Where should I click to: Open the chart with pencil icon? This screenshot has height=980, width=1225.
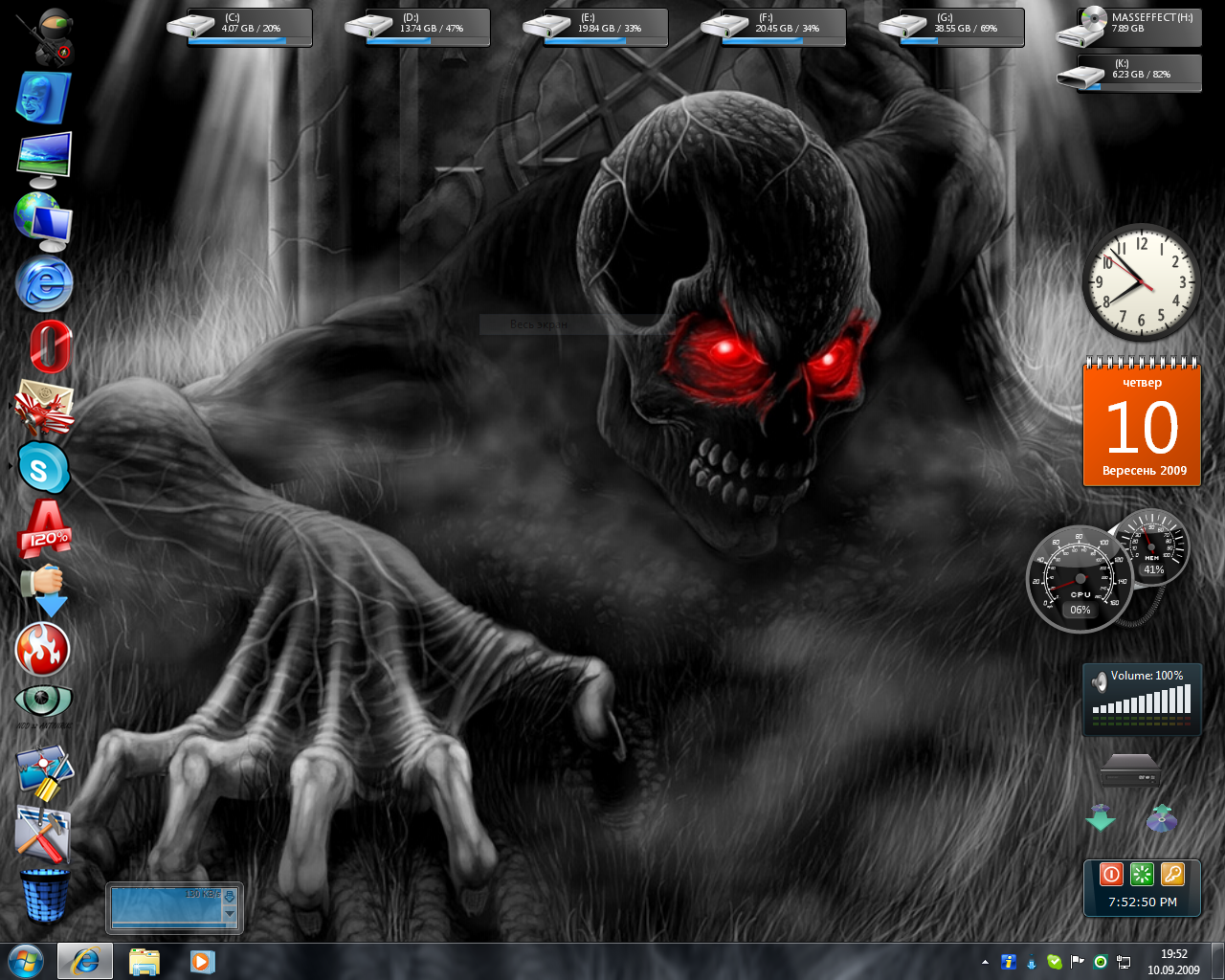[45, 772]
